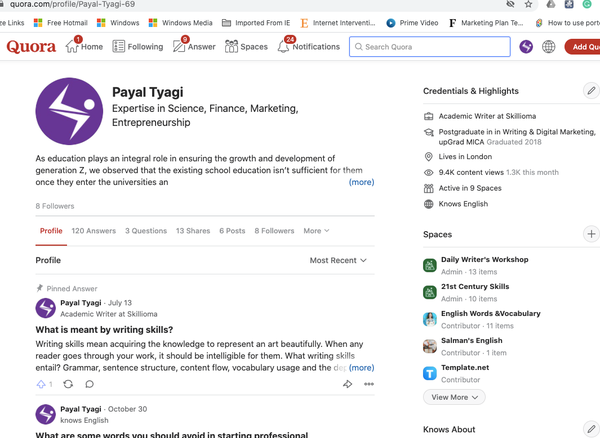Open the Salman's English space link

click(x=471, y=340)
